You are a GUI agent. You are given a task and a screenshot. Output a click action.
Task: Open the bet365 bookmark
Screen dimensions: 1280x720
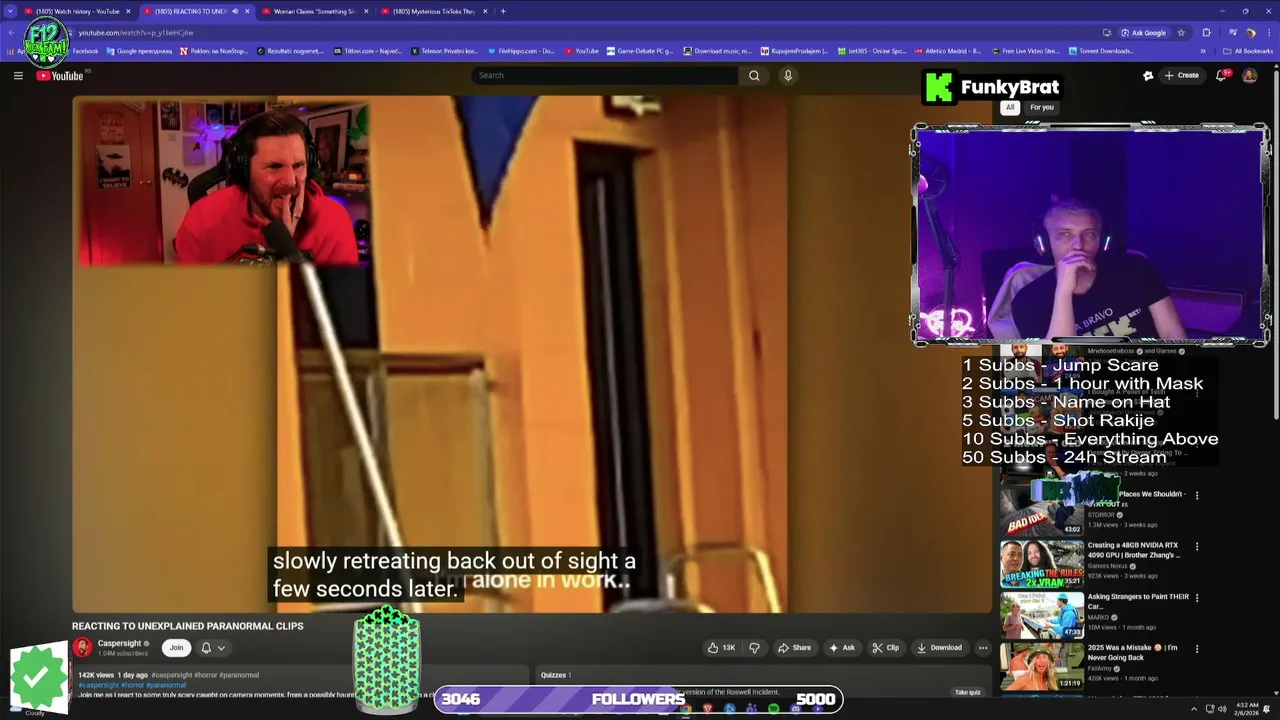point(872,51)
